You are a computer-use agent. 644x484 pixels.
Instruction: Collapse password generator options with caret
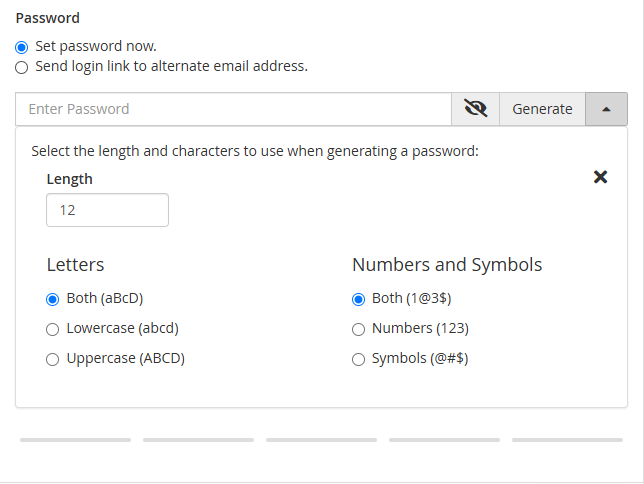tap(606, 109)
